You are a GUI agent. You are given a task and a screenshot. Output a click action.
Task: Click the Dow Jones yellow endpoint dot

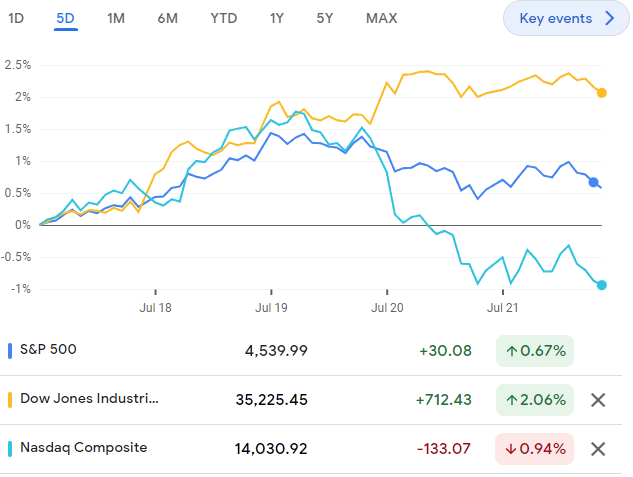pos(602,93)
